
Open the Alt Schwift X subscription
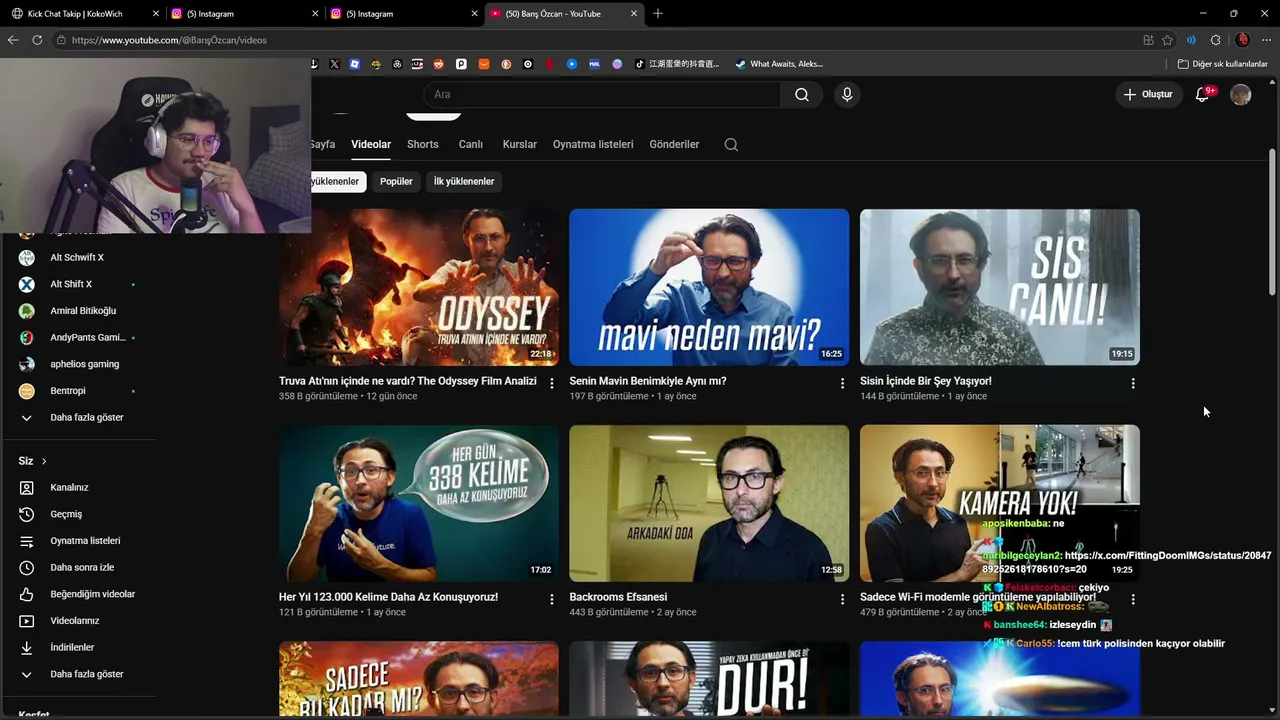[78, 257]
